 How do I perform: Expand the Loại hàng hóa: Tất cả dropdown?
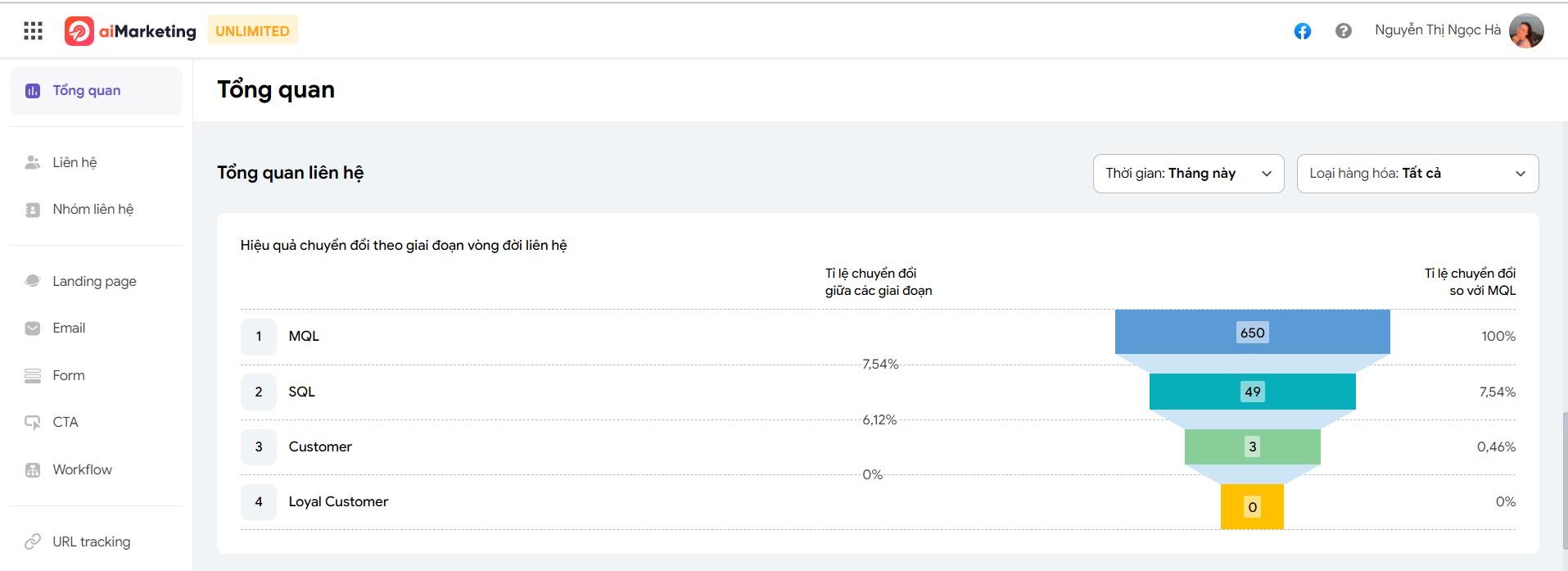(1417, 174)
